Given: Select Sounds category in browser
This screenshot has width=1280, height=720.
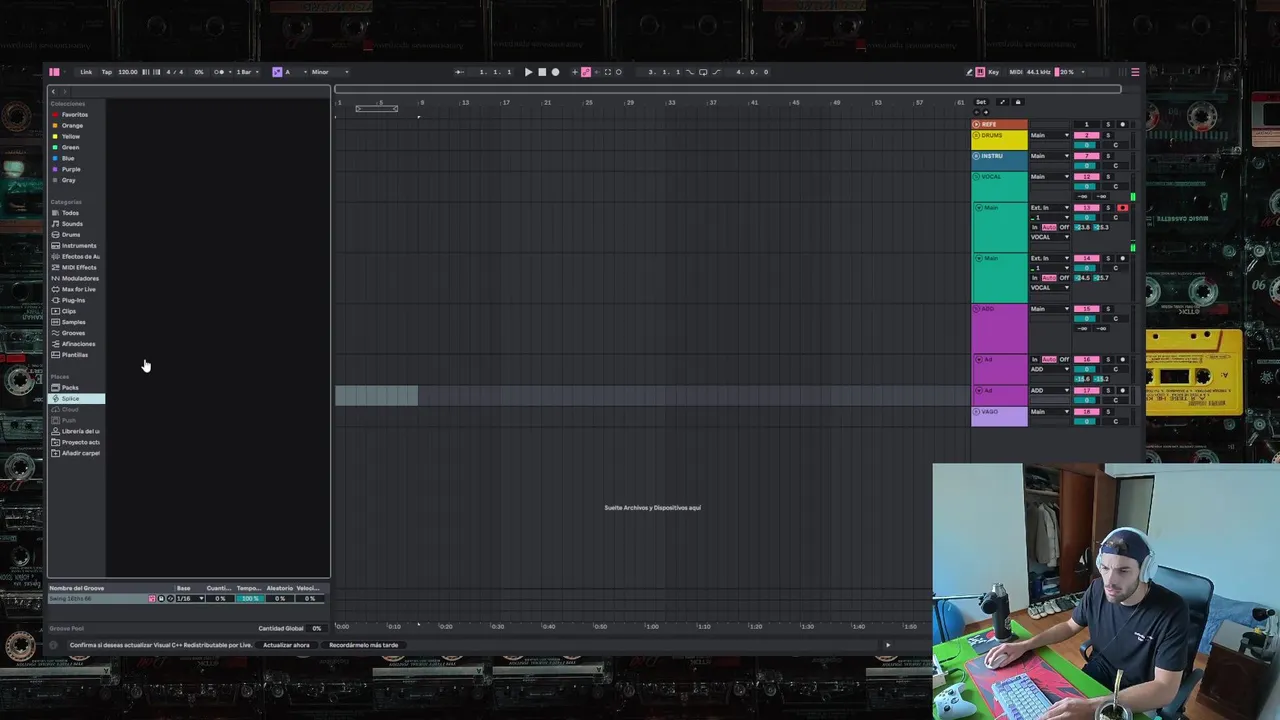Looking at the screenshot, I should point(72,224).
